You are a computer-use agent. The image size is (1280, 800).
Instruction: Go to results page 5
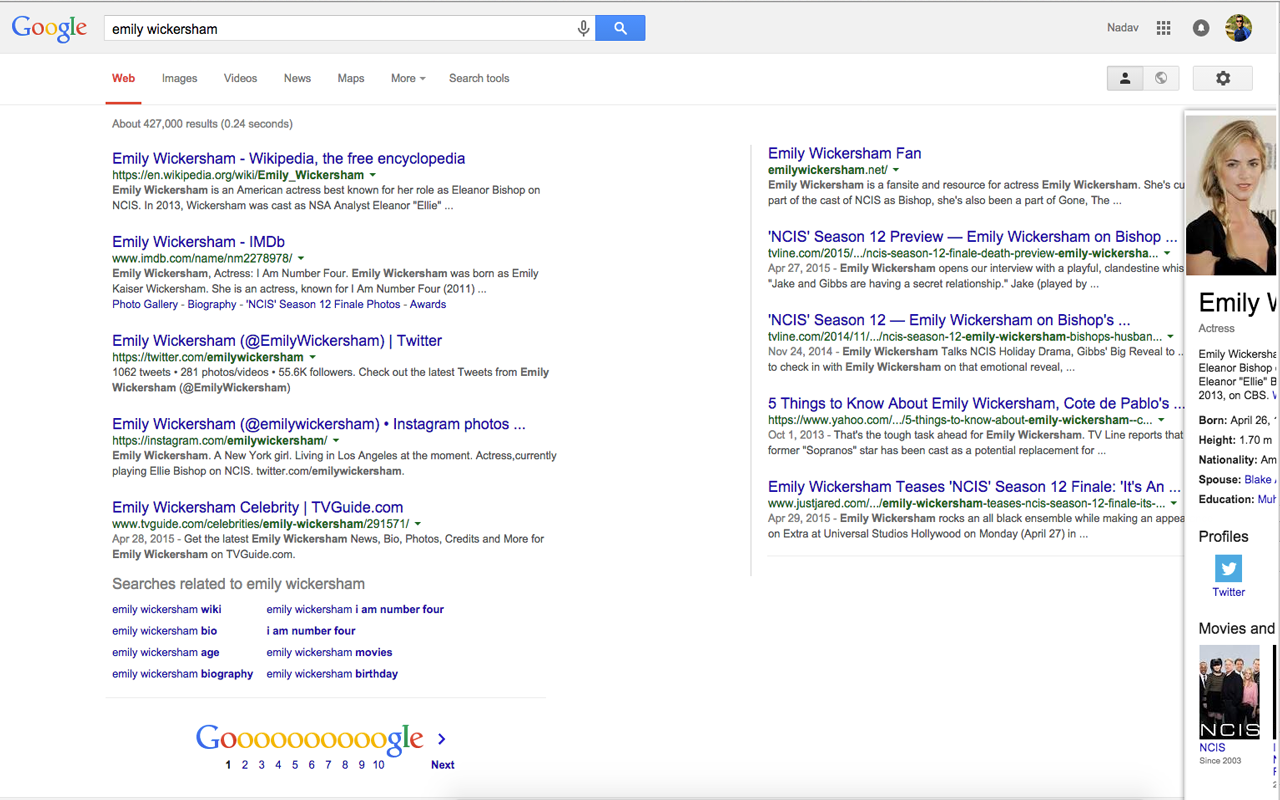pos(295,765)
